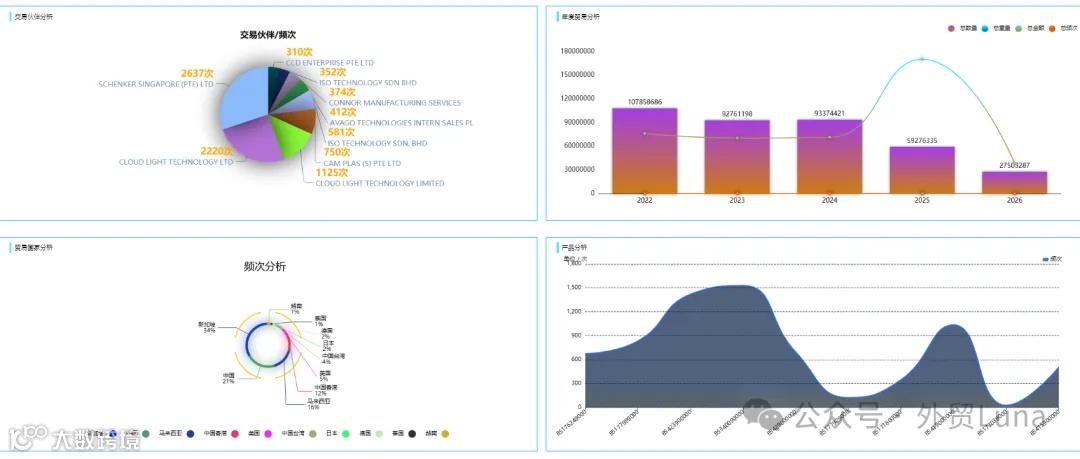The width and height of the screenshot is (1080, 459).
Task: Click the 交易伙伴分析 panel heading
Action: pyautogui.click(x=33, y=17)
